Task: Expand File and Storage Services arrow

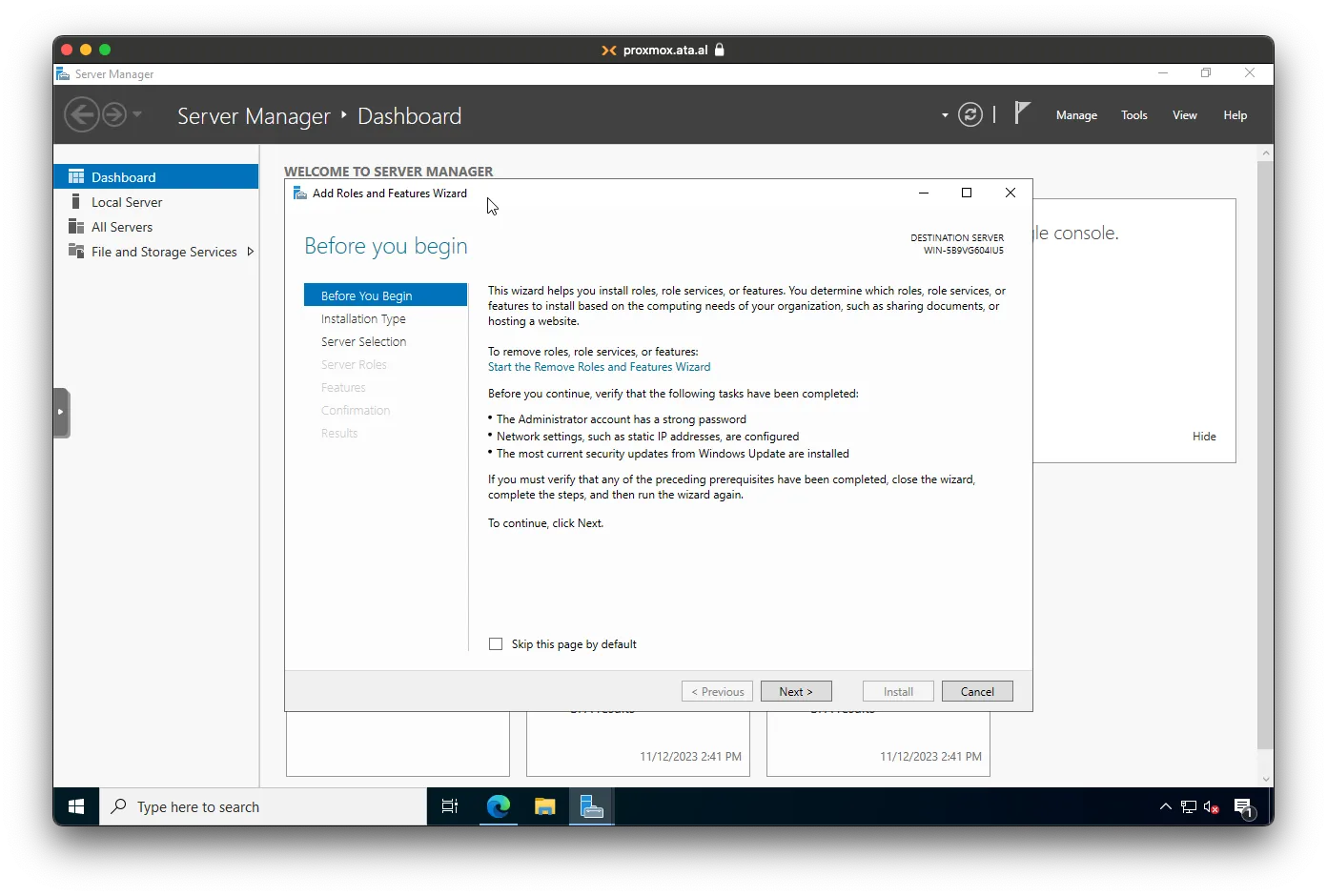Action: point(250,252)
